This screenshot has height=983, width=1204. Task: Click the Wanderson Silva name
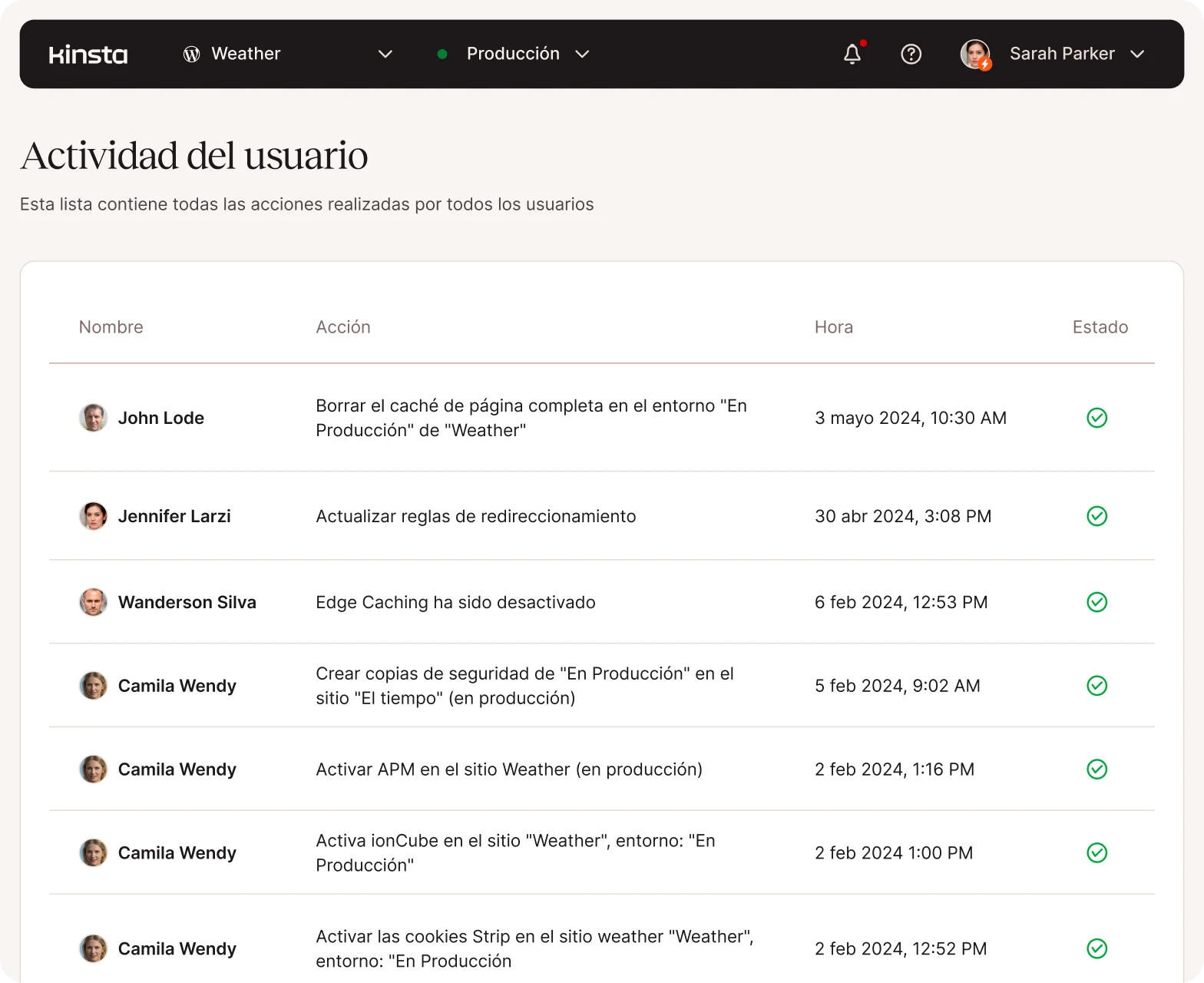click(187, 602)
